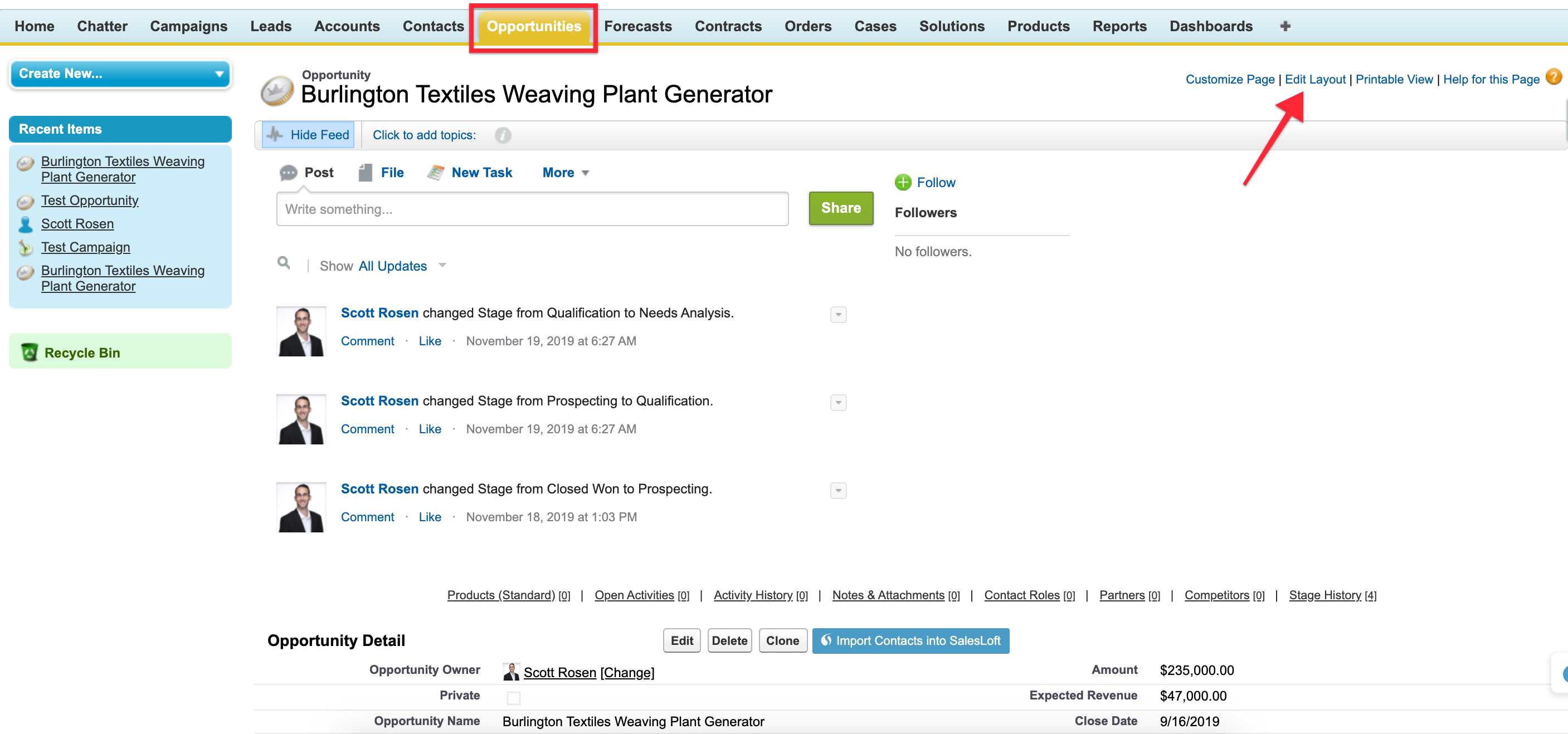Open the Recycle Bin link

pos(81,353)
